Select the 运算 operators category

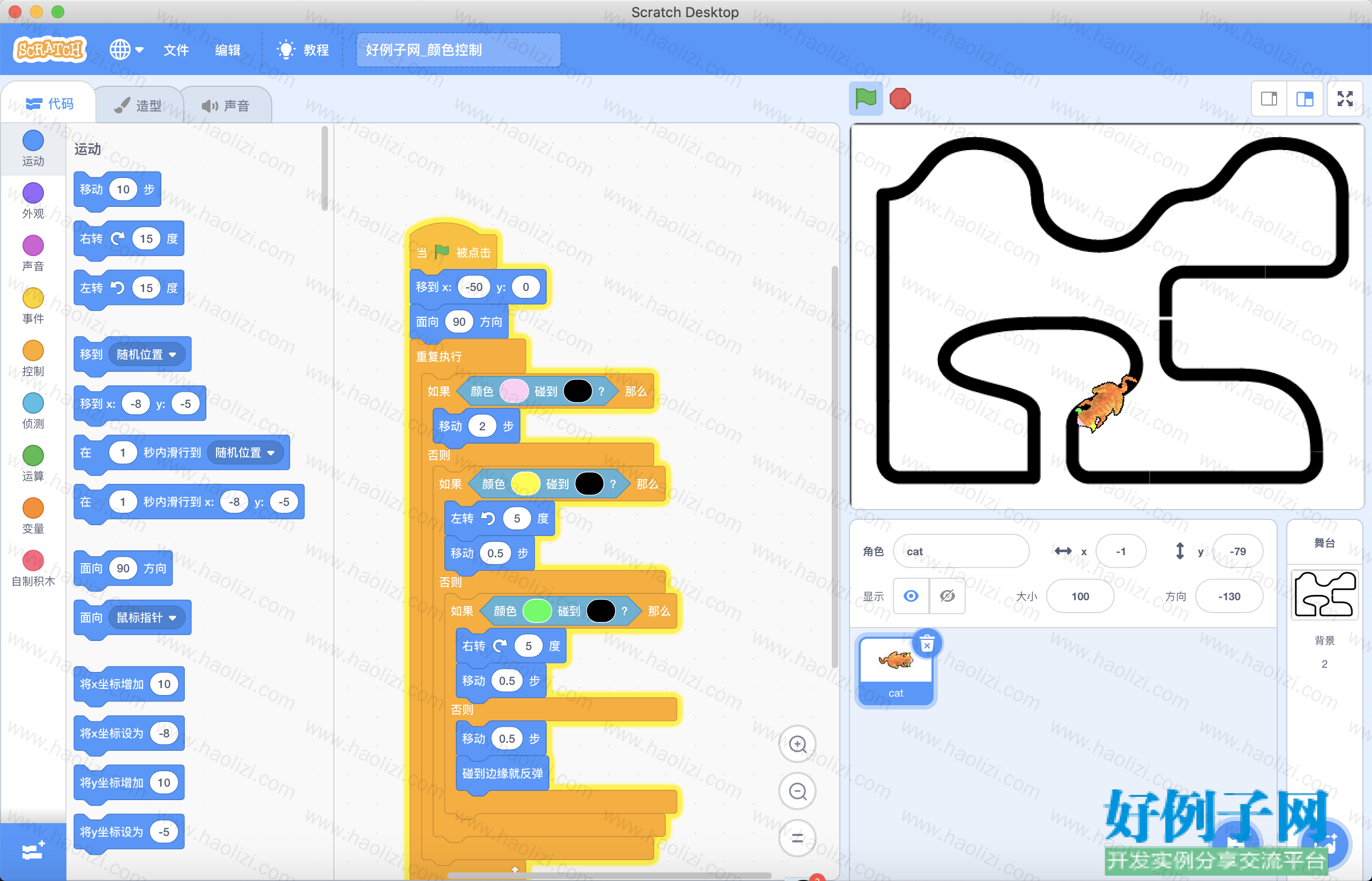[33, 464]
